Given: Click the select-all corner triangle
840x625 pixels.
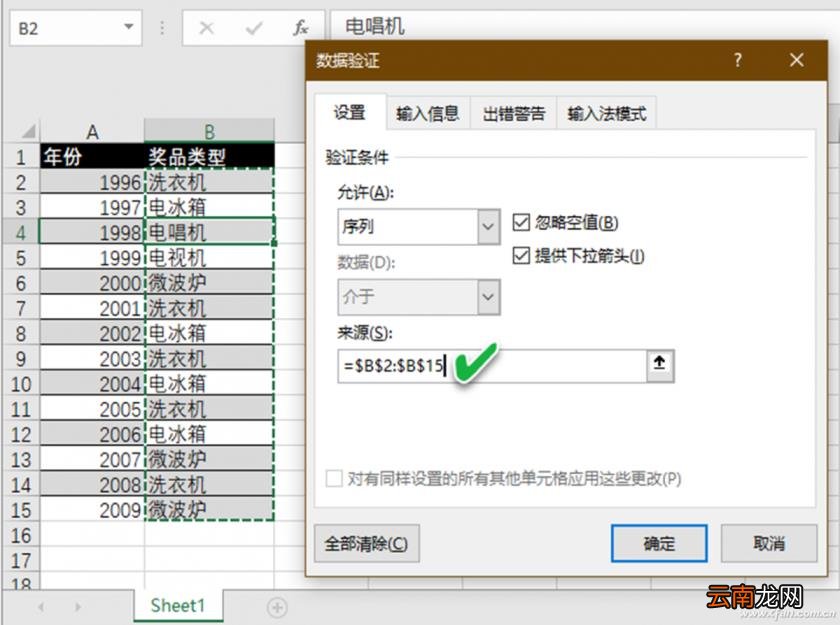Looking at the screenshot, I should coord(27,130).
